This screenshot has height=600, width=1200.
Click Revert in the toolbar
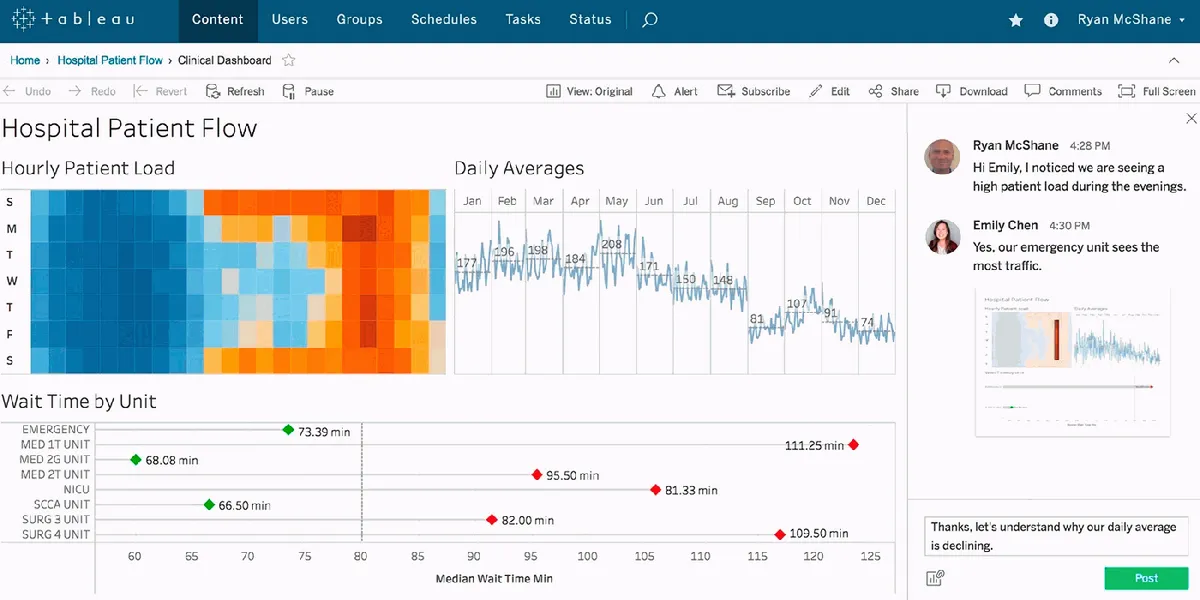point(160,91)
